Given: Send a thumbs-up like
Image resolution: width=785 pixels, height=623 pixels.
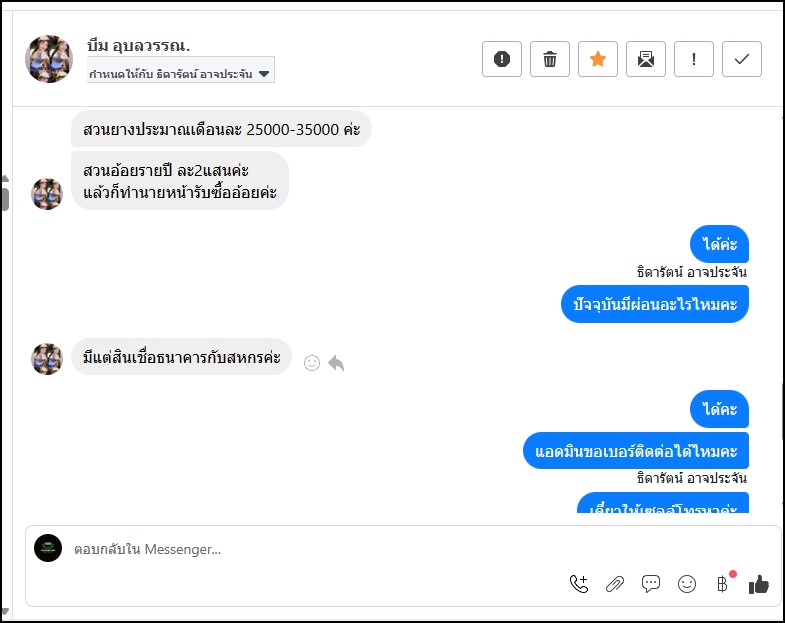Looking at the screenshot, I should pyautogui.click(x=759, y=585).
